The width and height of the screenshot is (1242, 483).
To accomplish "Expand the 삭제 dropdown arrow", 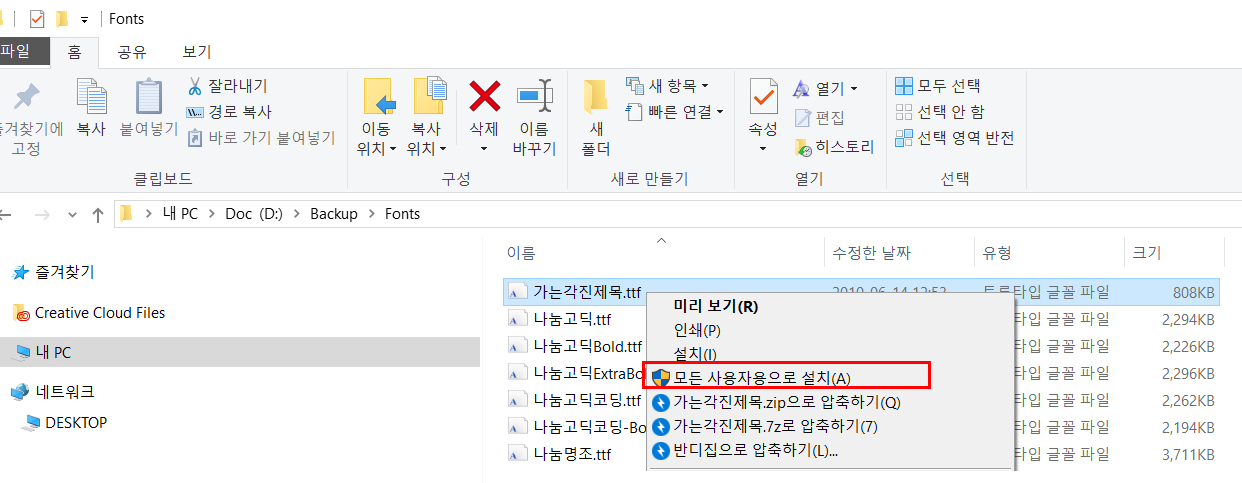I will click(484, 149).
